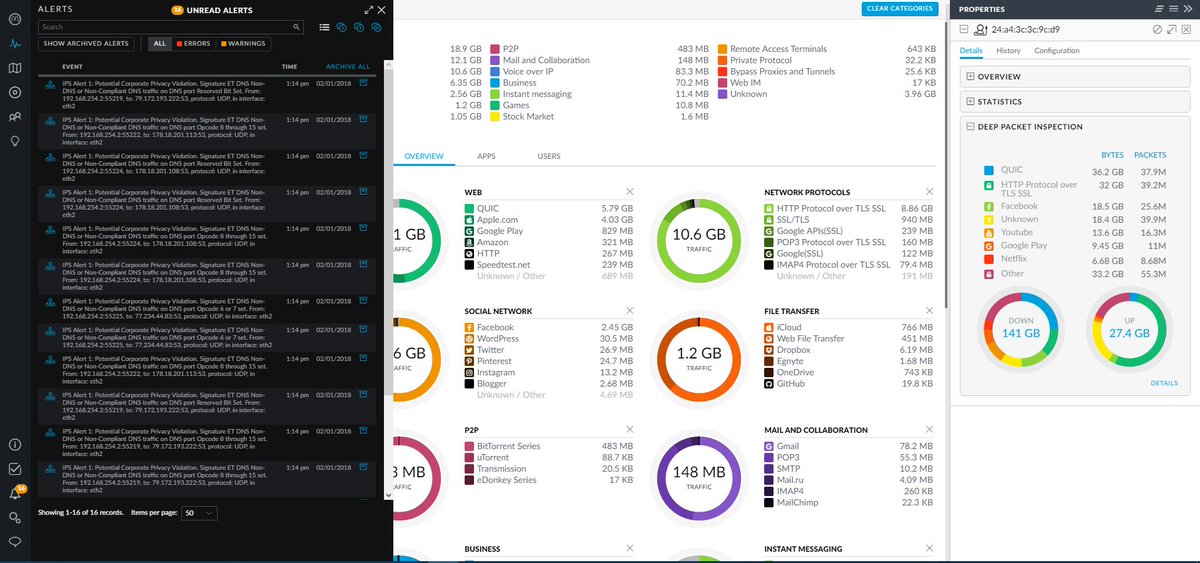Remove the NETWORK PROTOCOLS category card
Screen dimensions: 1200x563
[x=930, y=191]
